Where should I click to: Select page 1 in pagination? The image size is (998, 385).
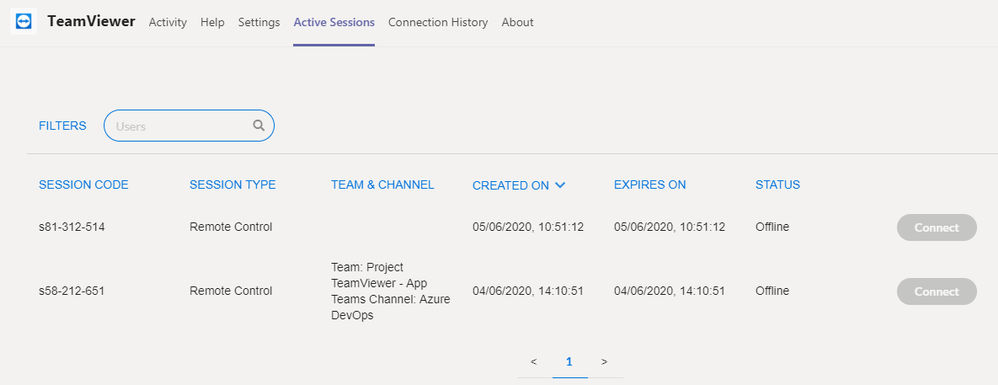coord(569,361)
